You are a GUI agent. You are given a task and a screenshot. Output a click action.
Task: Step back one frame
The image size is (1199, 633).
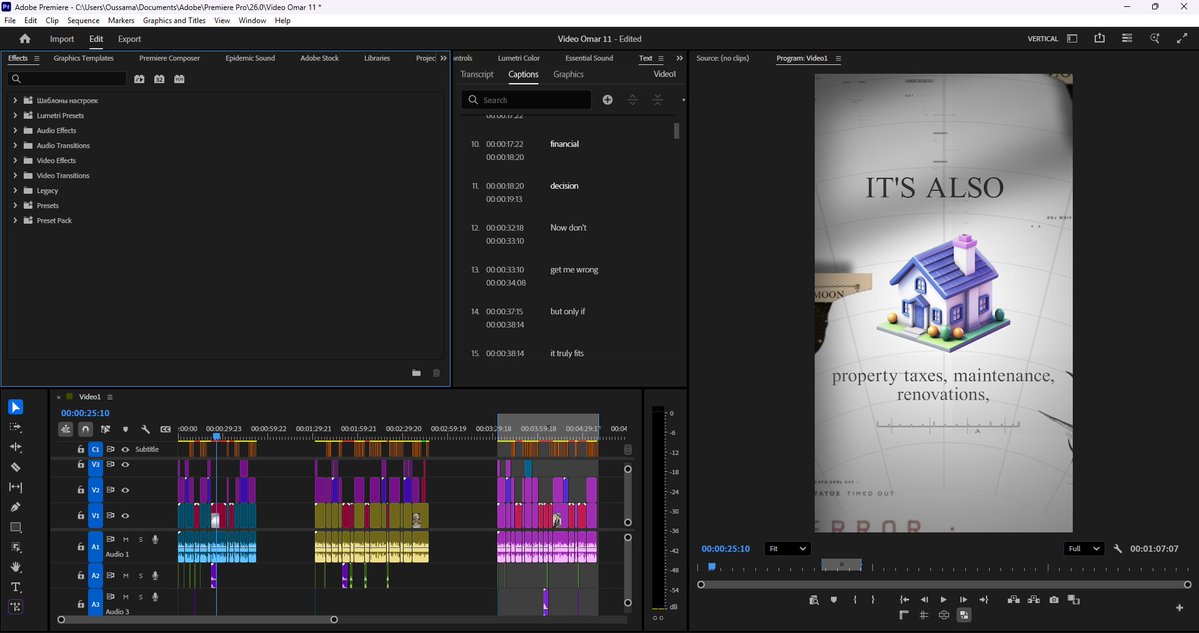pos(924,599)
